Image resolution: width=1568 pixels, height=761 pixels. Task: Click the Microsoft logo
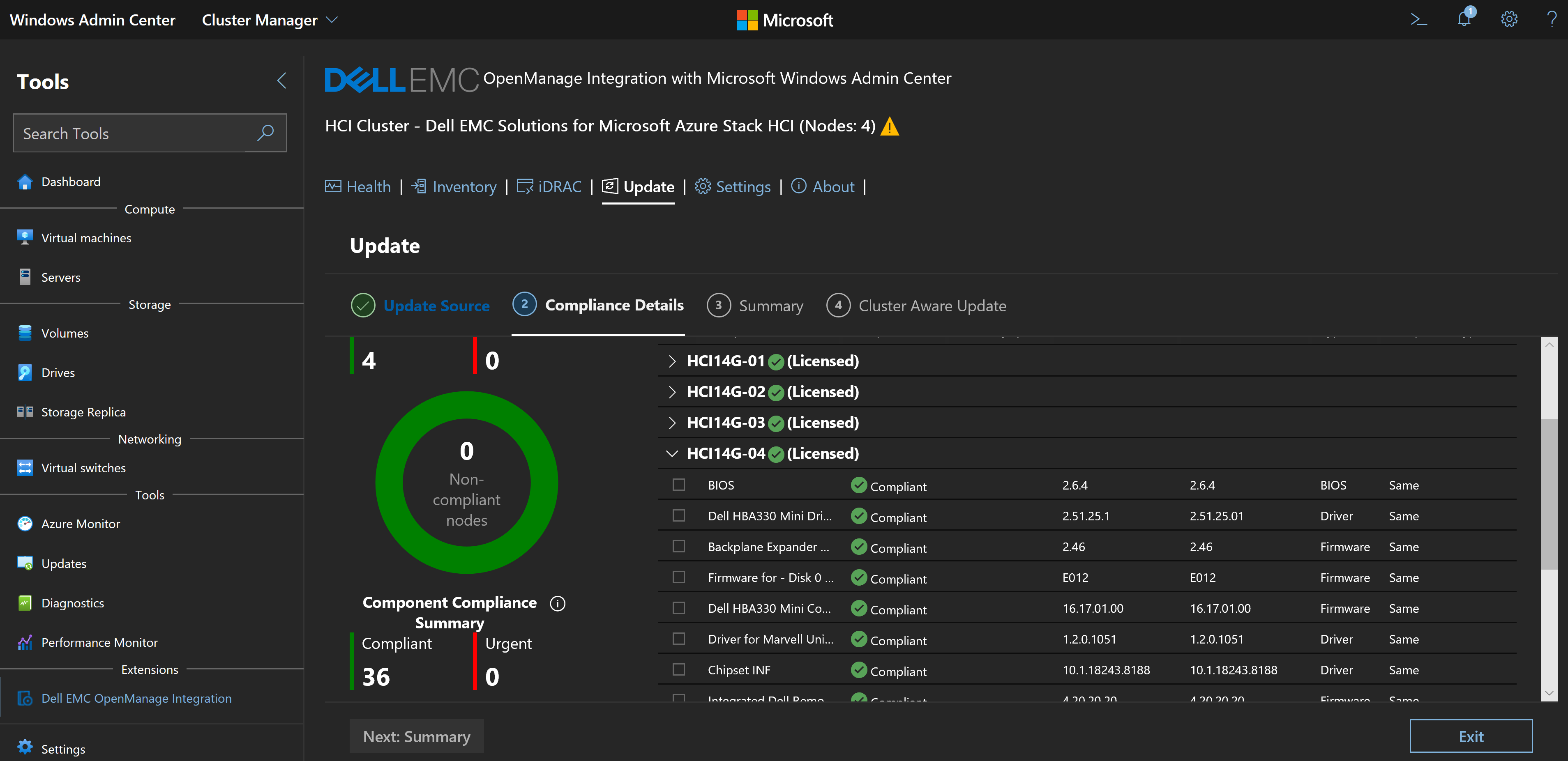784,20
